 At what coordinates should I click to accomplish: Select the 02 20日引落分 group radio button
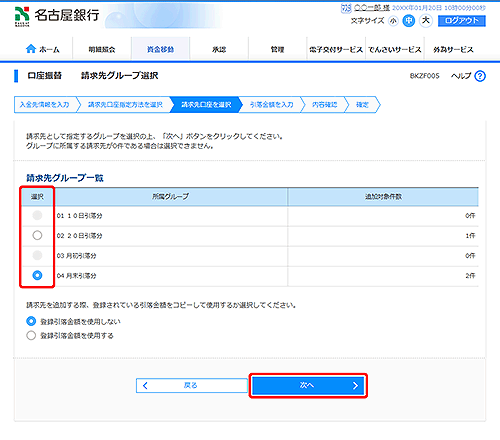click(37, 235)
